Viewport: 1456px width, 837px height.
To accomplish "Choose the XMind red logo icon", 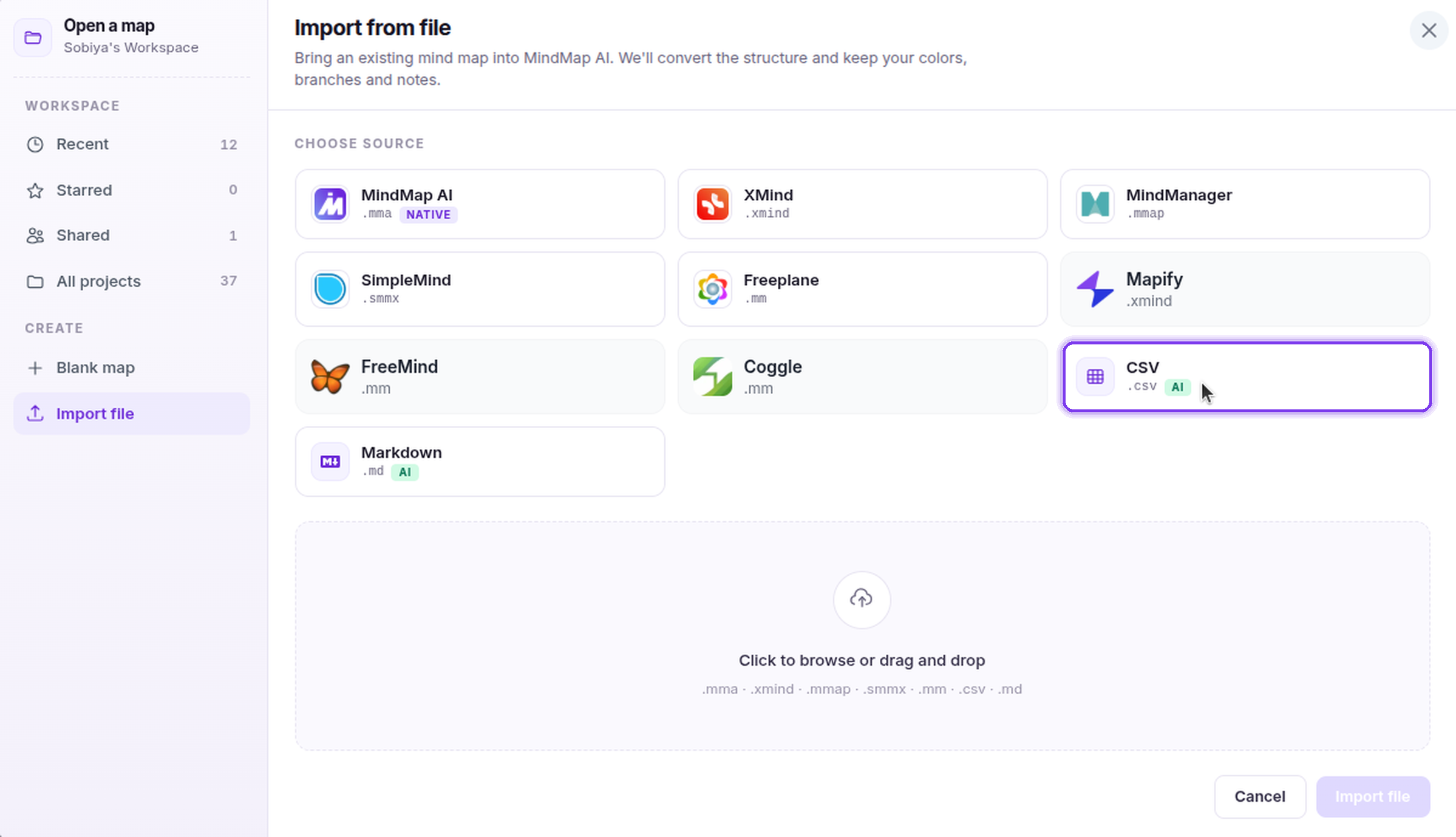I will pos(712,203).
